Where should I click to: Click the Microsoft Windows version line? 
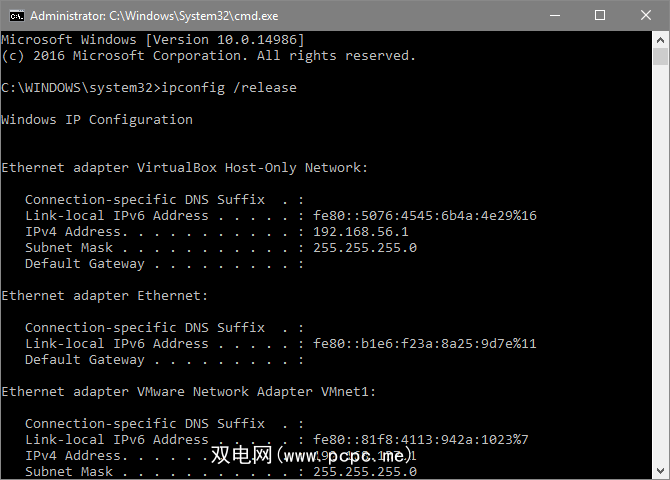(x=153, y=40)
